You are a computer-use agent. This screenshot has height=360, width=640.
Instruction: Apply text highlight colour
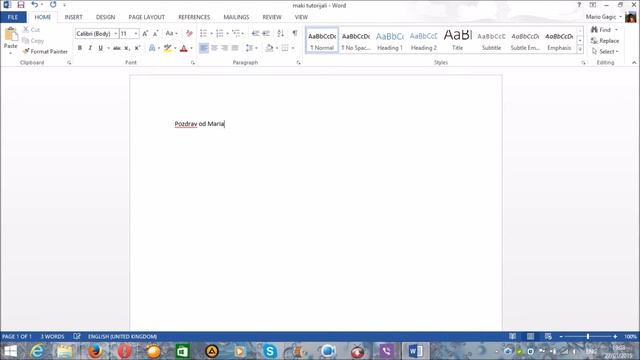click(x=167, y=48)
